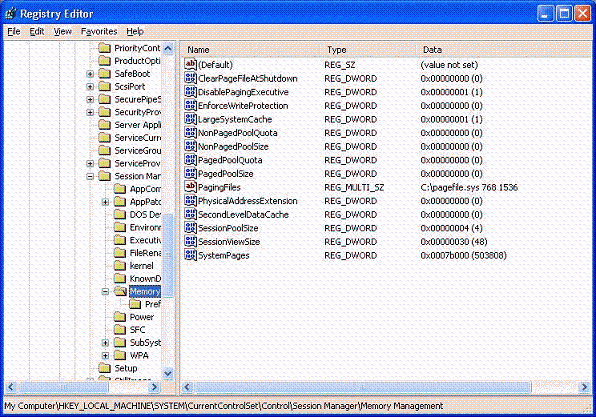Open the View menu

[63, 32]
